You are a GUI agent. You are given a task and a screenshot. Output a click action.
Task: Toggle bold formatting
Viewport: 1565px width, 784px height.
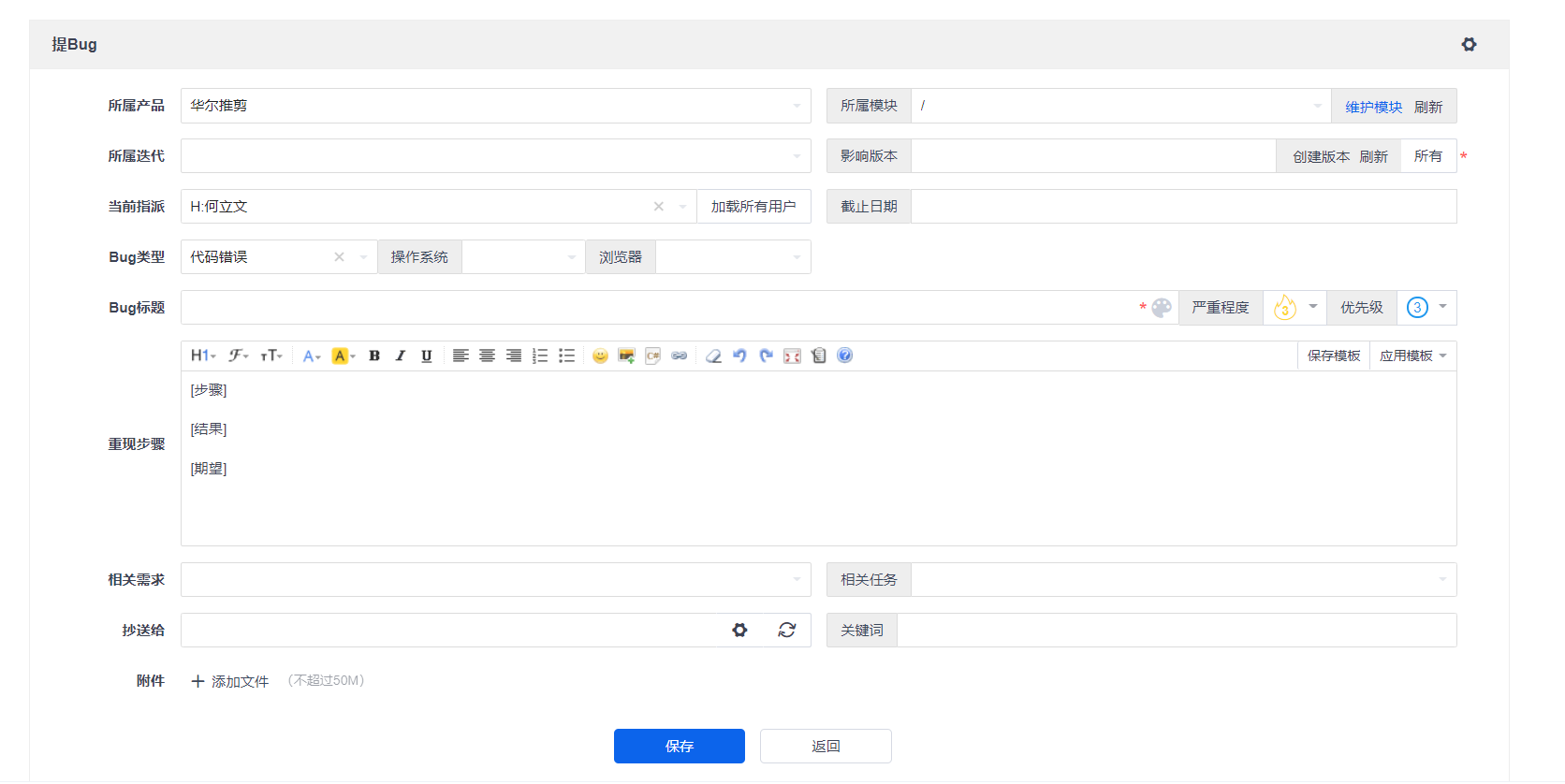click(374, 356)
